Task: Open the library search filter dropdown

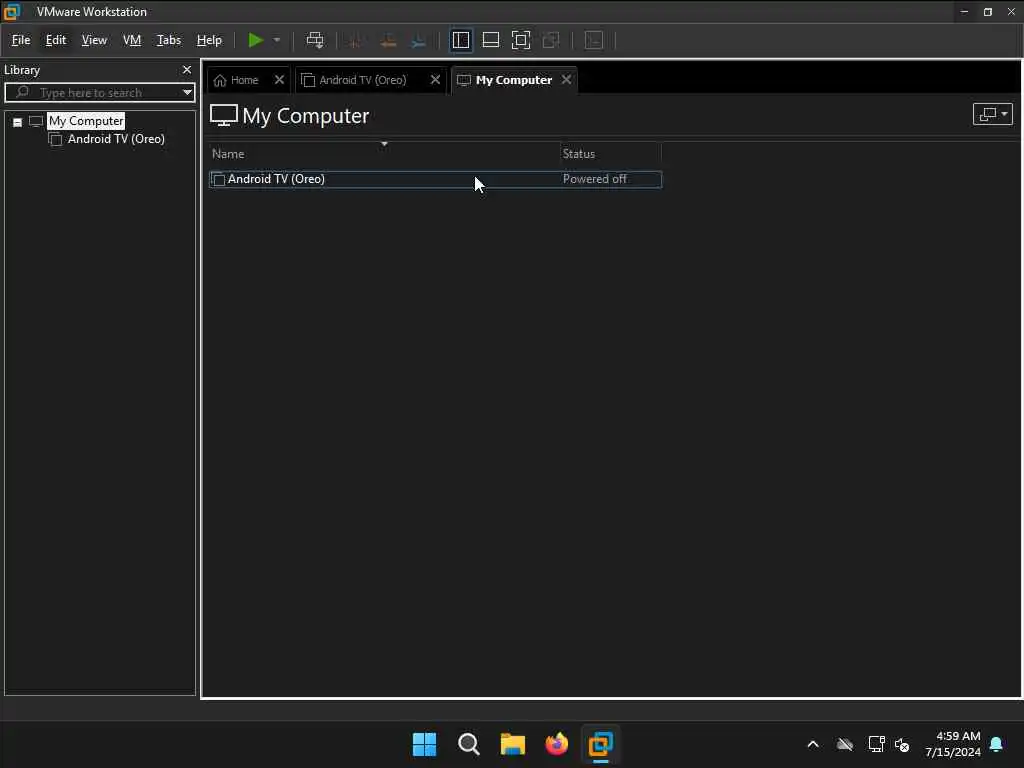Action: pos(187,93)
